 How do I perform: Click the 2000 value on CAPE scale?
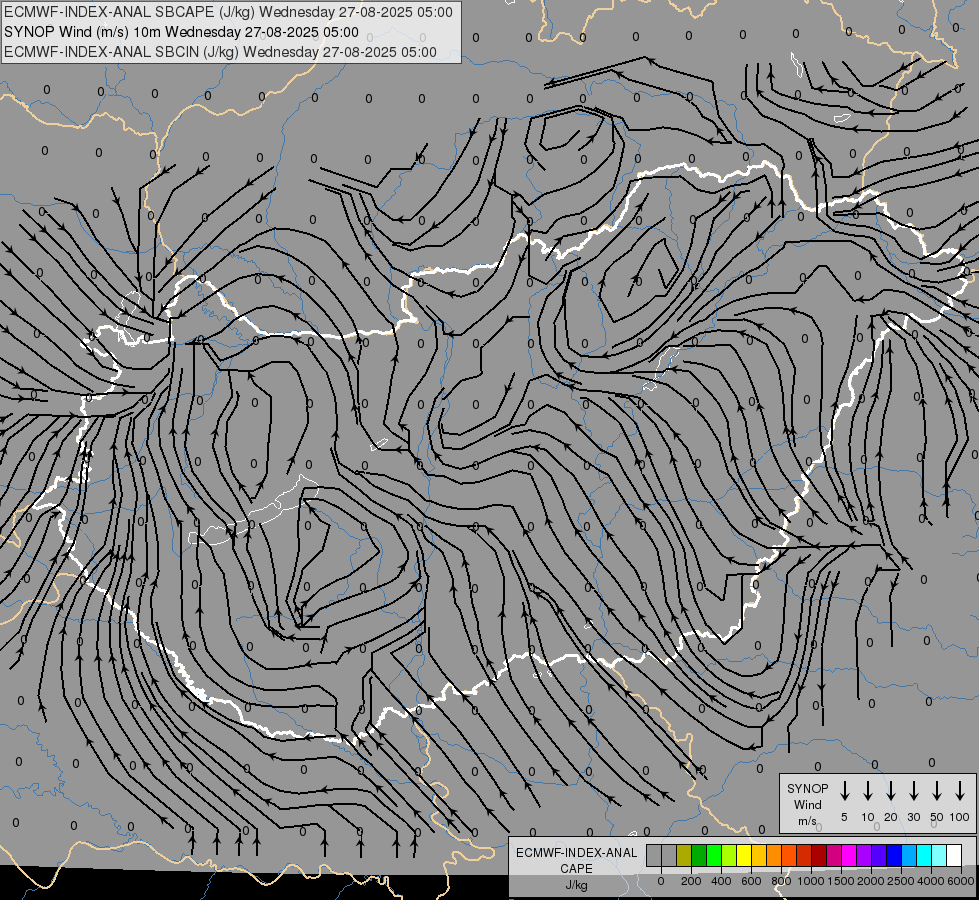tap(871, 881)
